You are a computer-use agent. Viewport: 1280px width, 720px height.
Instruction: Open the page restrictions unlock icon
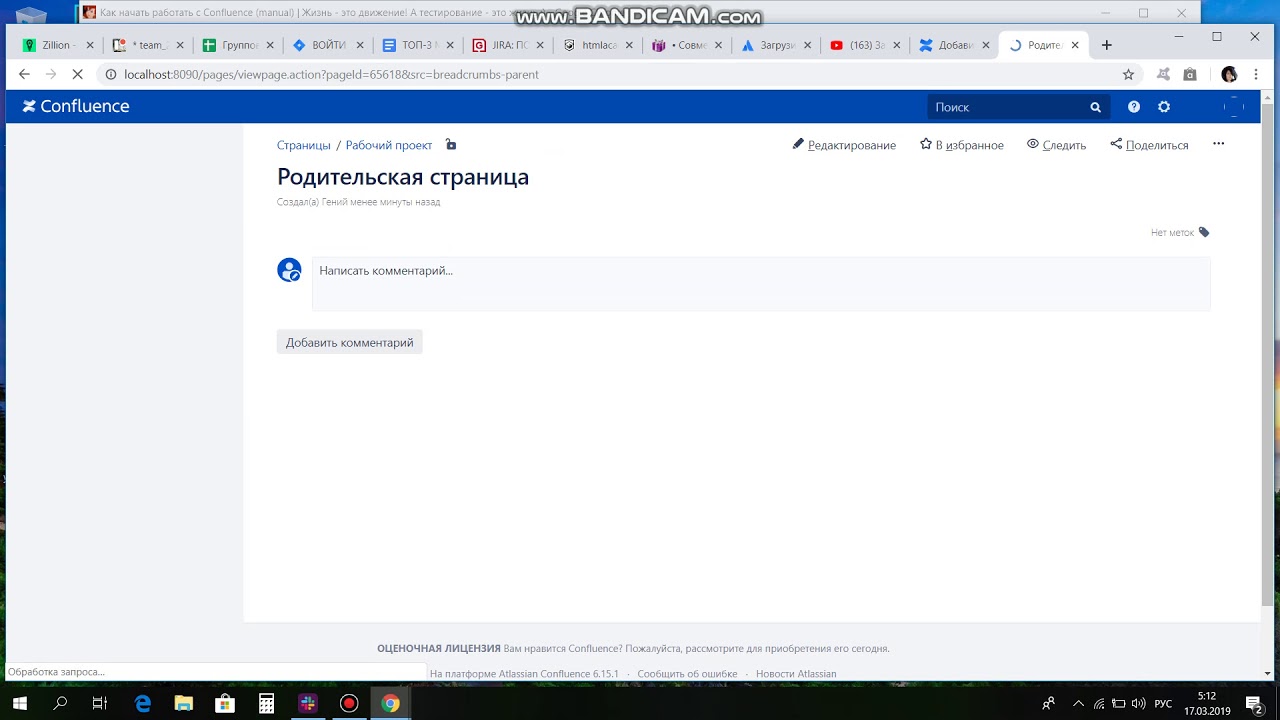point(451,145)
